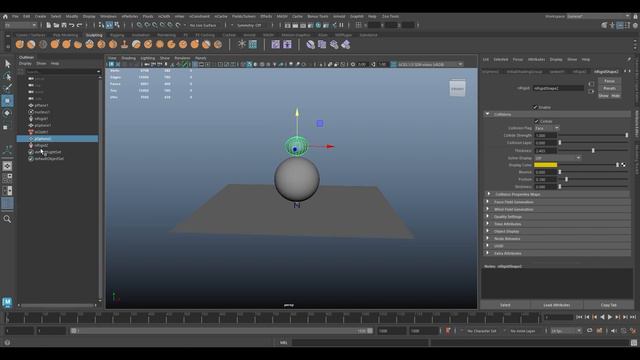This screenshot has height=360, width=640.
Task: Click the red X-axis move arrow
Action: click(330, 146)
